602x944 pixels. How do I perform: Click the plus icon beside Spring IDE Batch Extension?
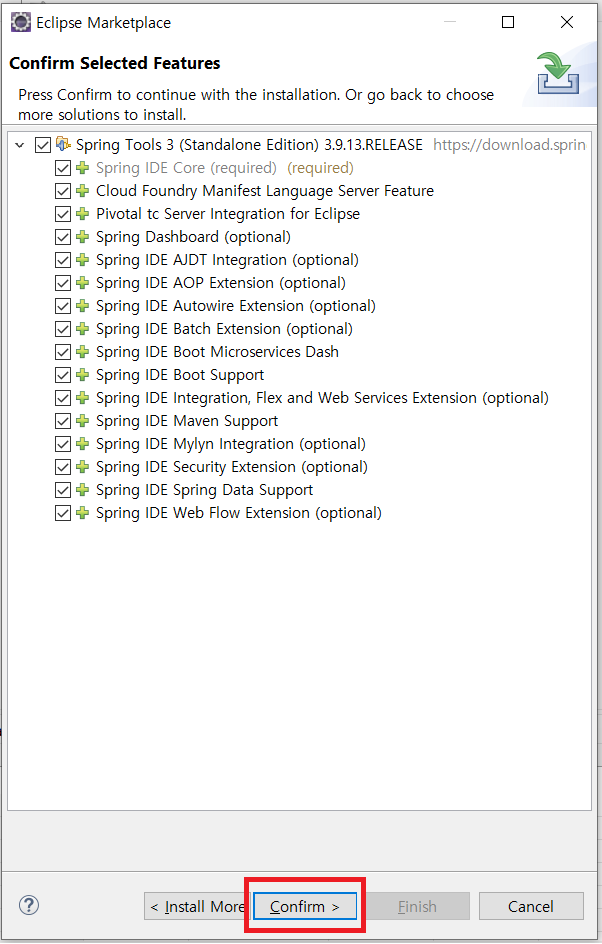click(82, 329)
